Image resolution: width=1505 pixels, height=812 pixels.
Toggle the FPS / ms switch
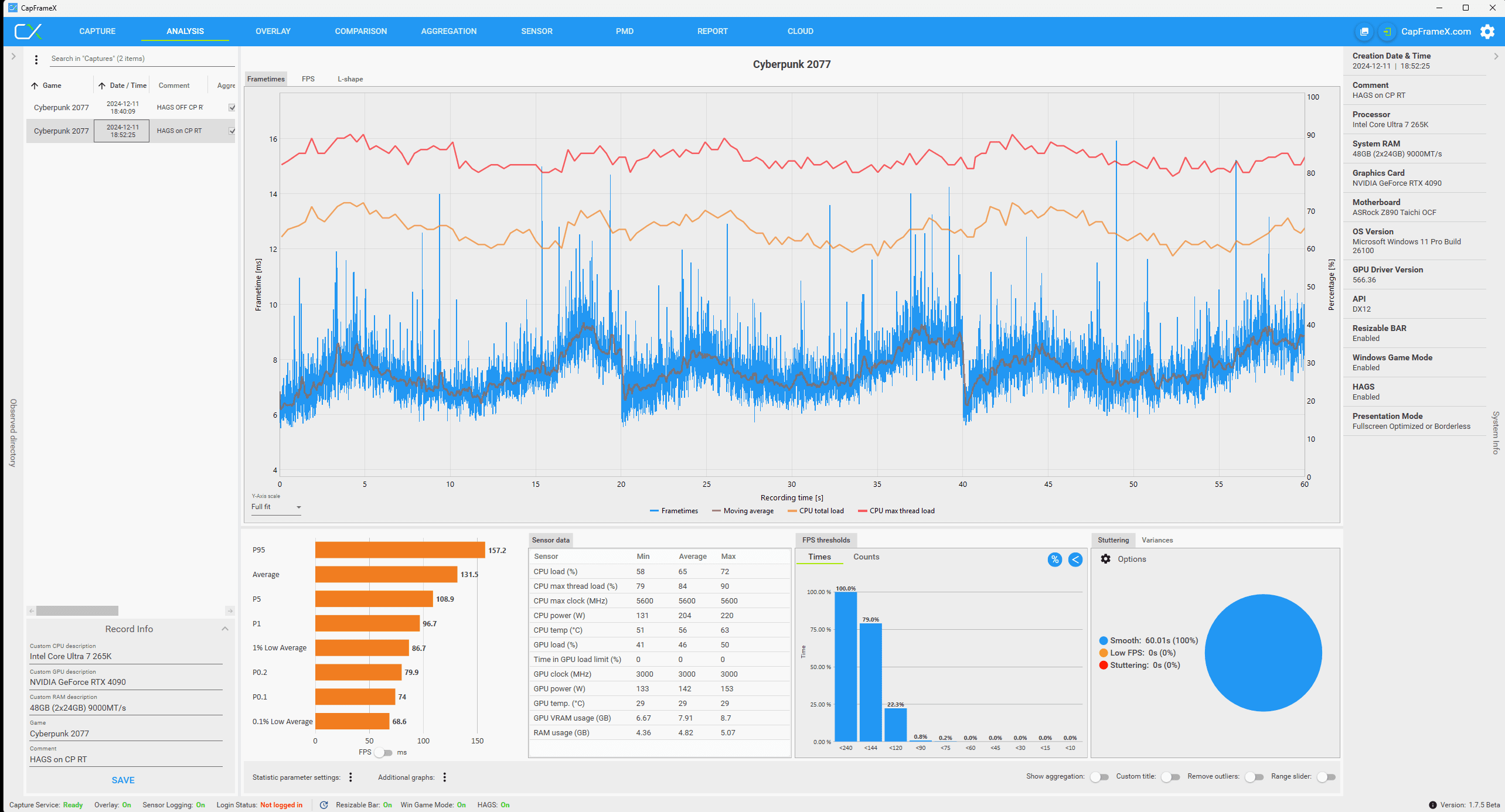(384, 753)
